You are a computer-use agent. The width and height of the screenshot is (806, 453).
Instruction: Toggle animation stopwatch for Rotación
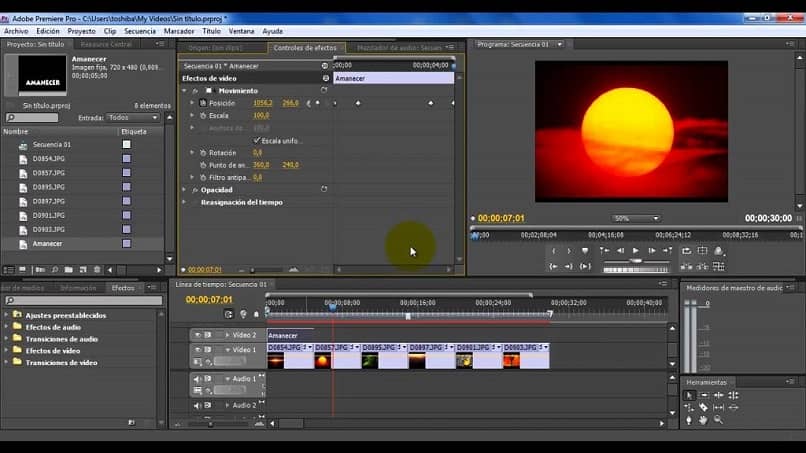(x=202, y=152)
